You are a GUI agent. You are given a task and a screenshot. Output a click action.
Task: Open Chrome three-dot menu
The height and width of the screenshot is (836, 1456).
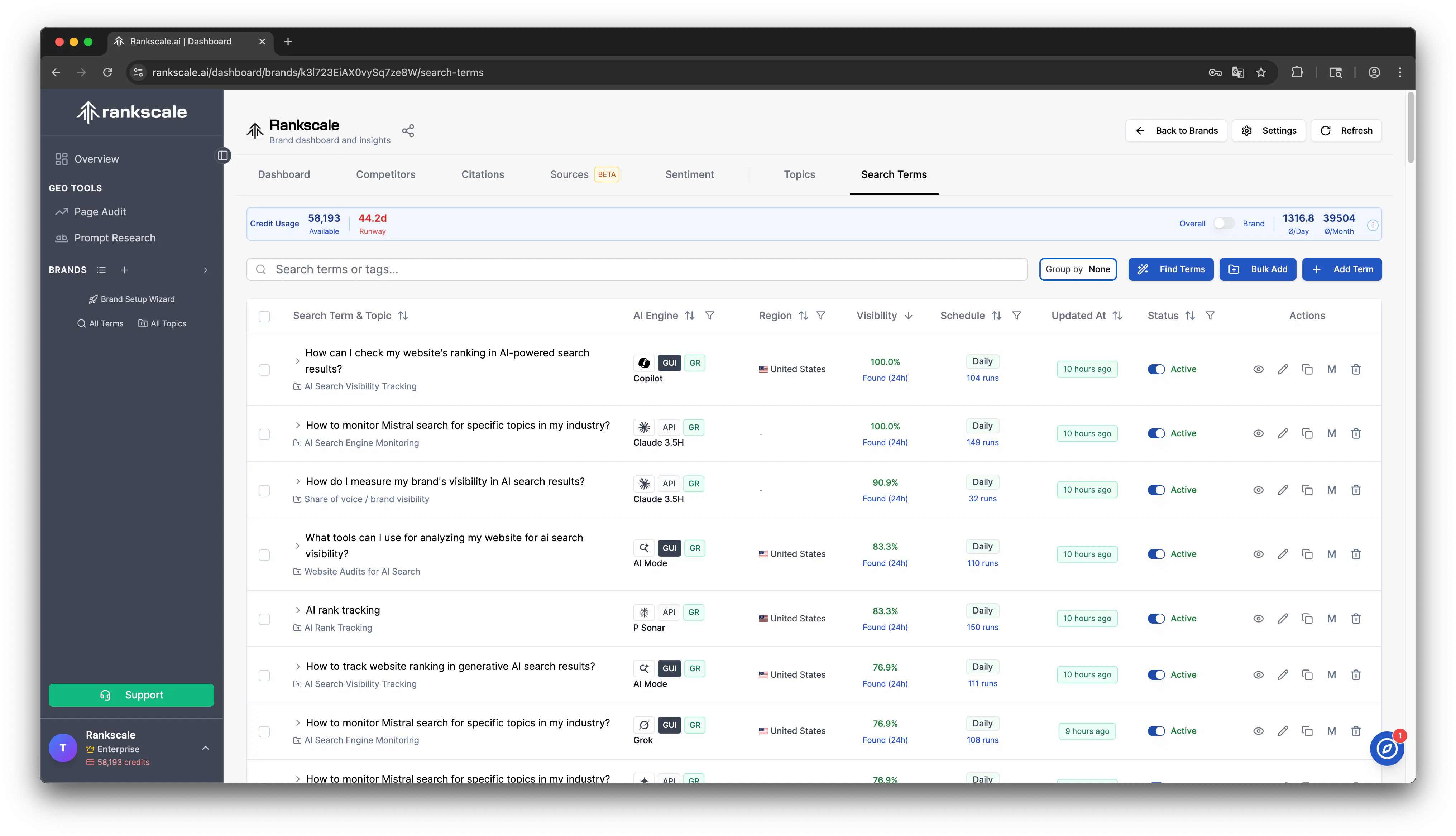[x=1400, y=72]
